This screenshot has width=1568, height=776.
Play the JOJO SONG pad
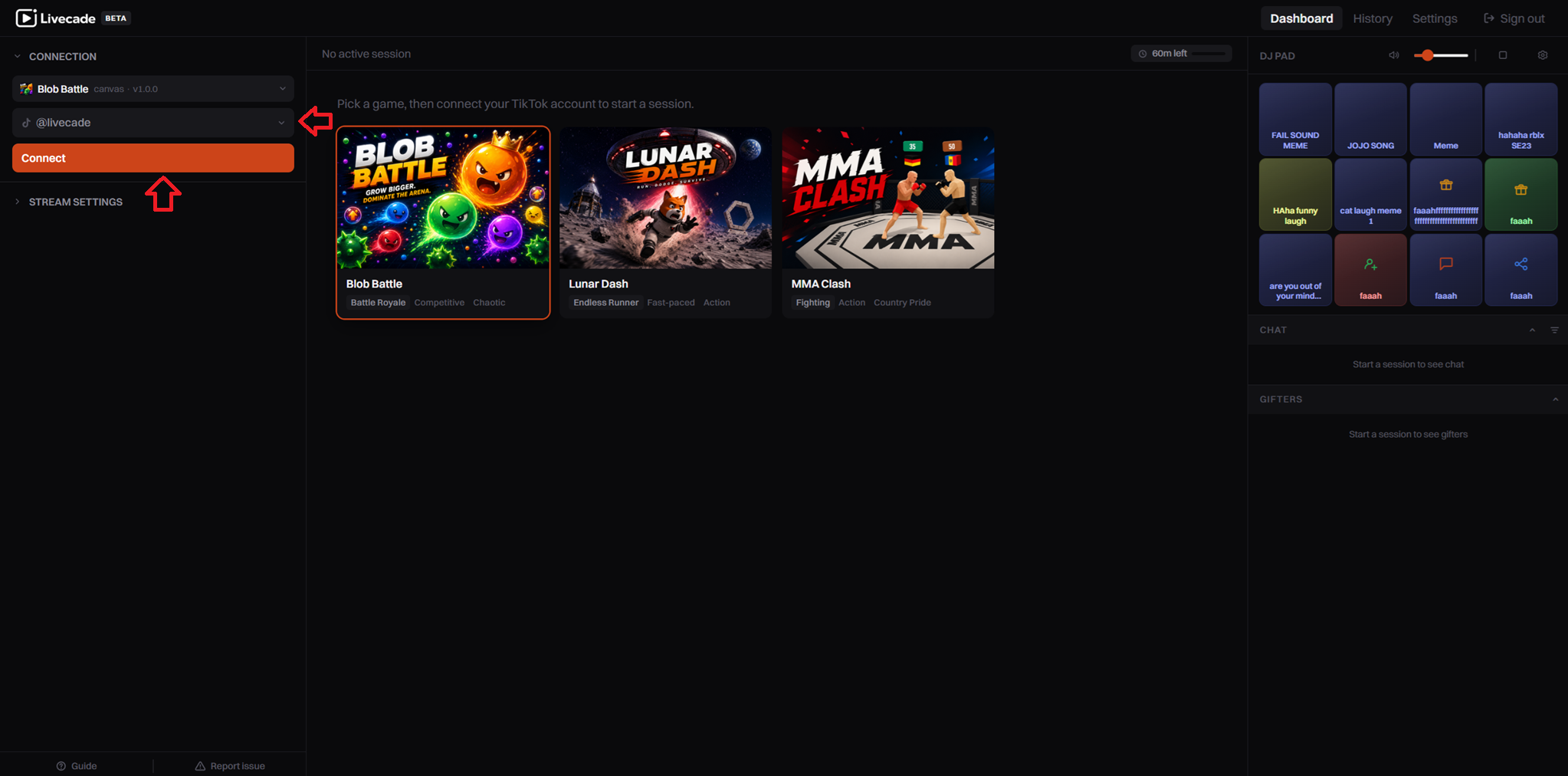click(1371, 119)
